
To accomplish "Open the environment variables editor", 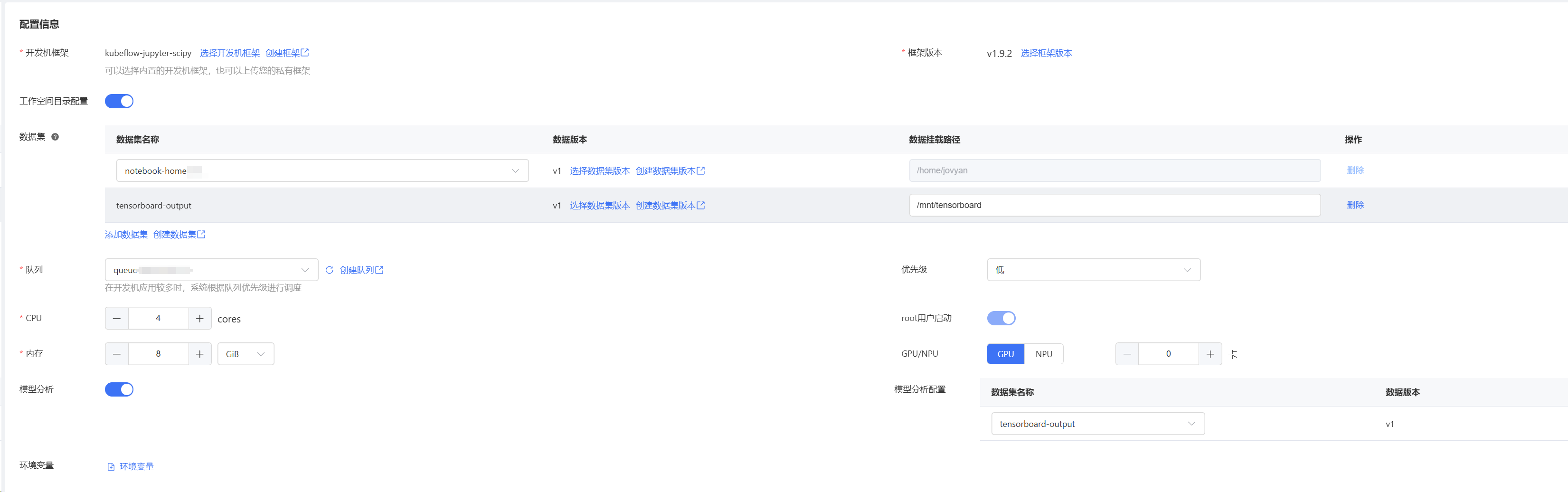I will coord(131,466).
